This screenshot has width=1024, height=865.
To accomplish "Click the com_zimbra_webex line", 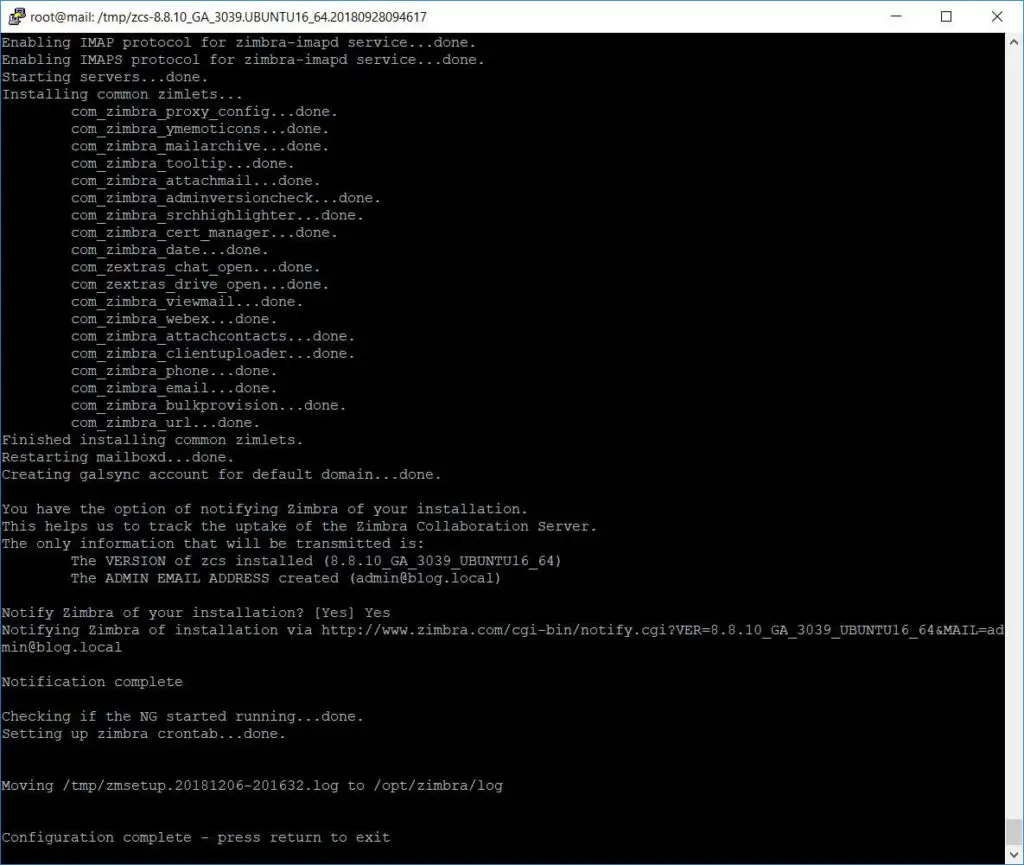I will 174,319.
